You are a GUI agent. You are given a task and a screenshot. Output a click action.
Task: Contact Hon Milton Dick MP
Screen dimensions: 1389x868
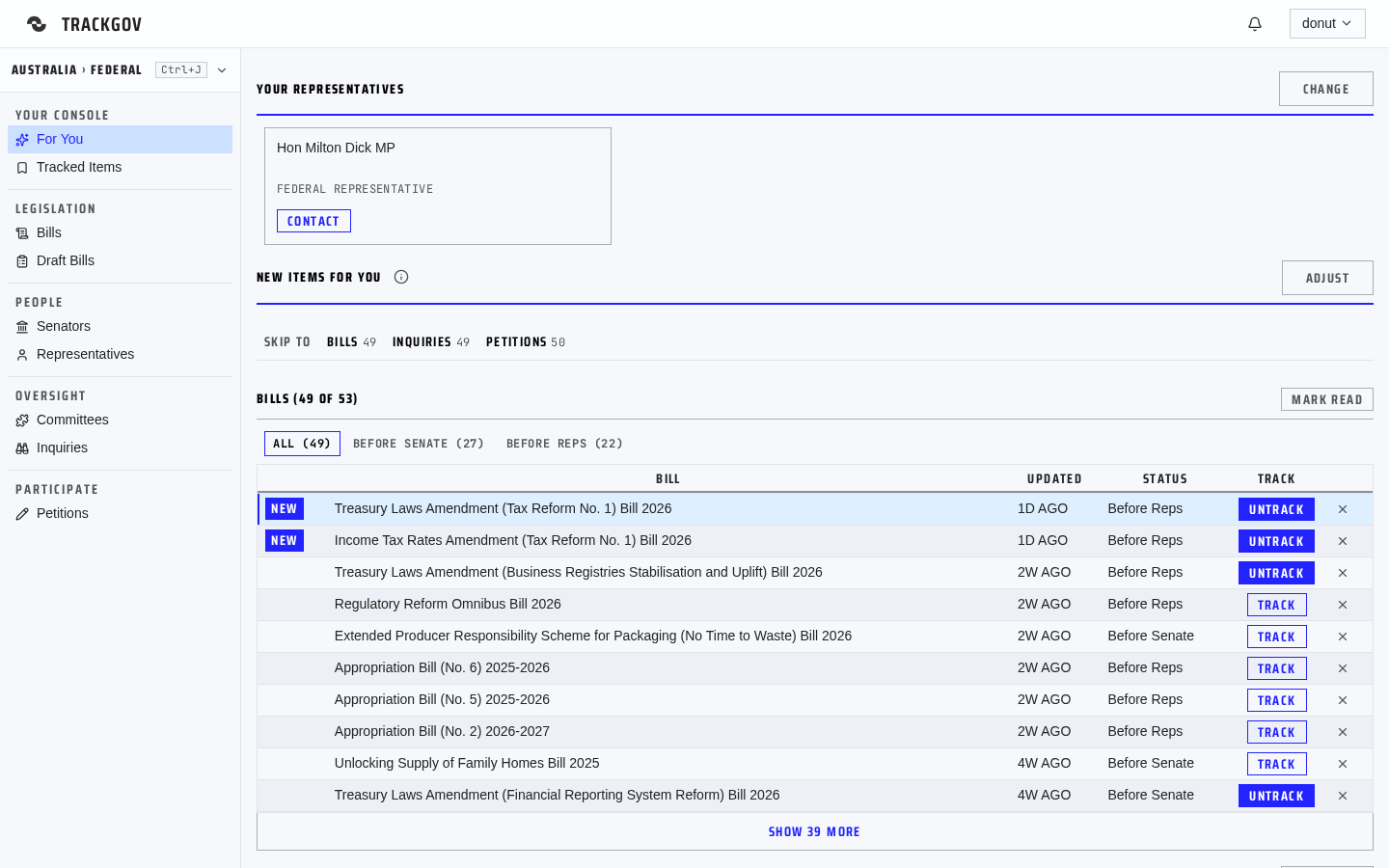pos(313,221)
